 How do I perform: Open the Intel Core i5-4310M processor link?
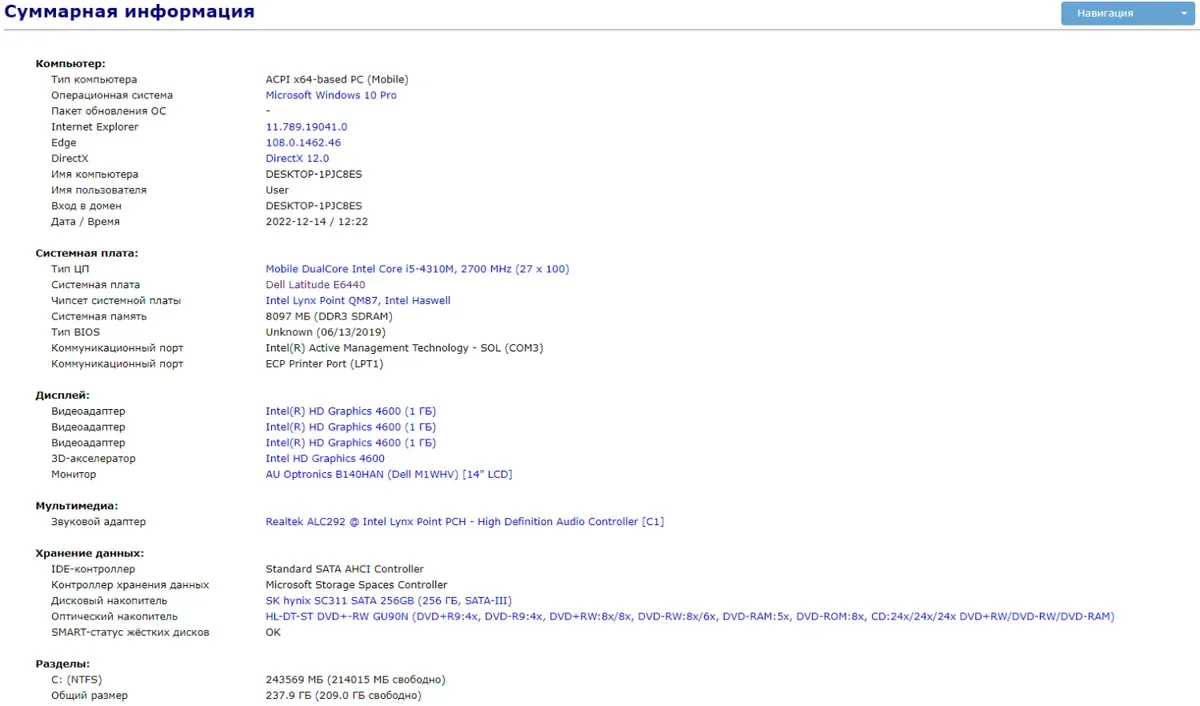[x=417, y=269]
